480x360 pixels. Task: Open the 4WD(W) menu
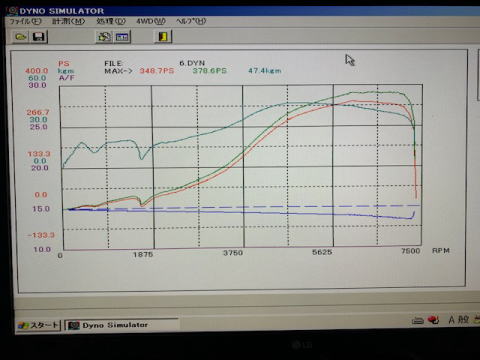pyautogui.click(x=151, y=21)
